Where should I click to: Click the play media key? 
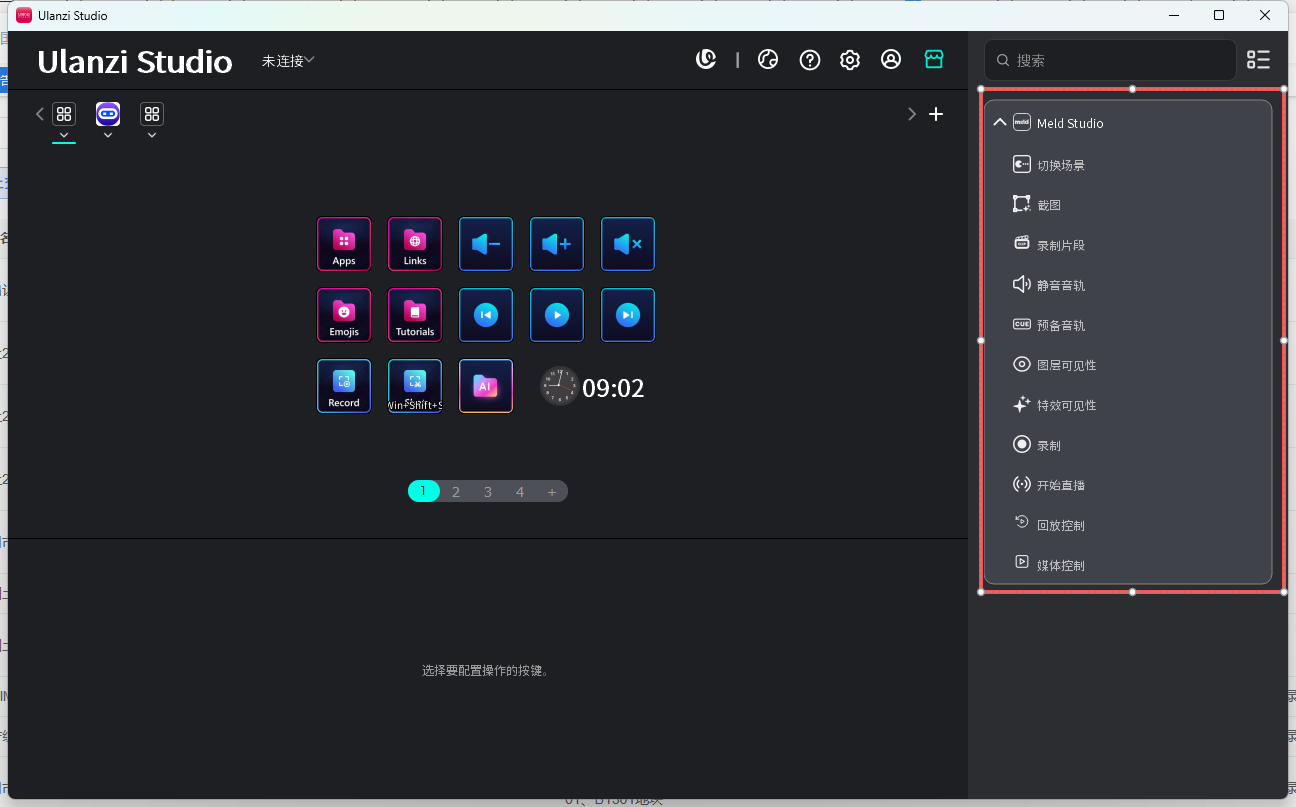click(556, 315)
